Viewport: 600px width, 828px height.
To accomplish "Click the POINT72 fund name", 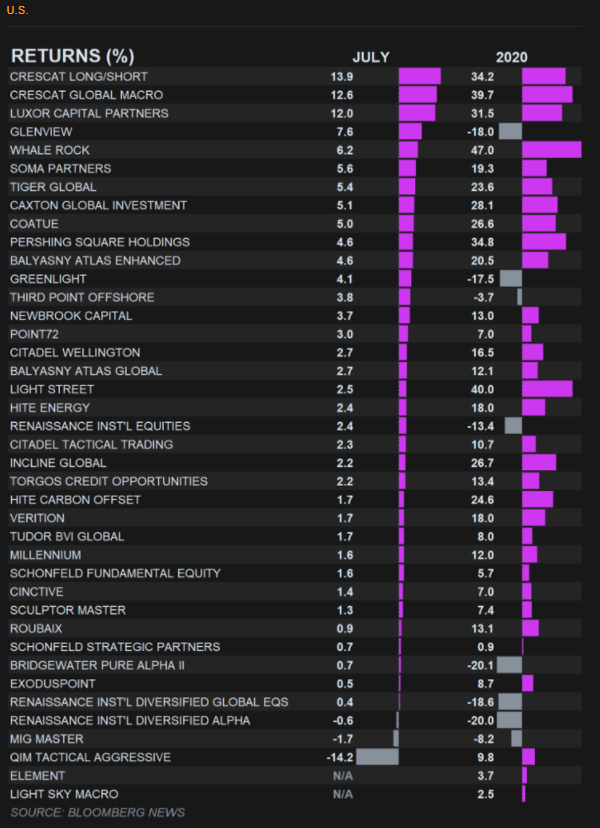I will [x=34, y=334].
